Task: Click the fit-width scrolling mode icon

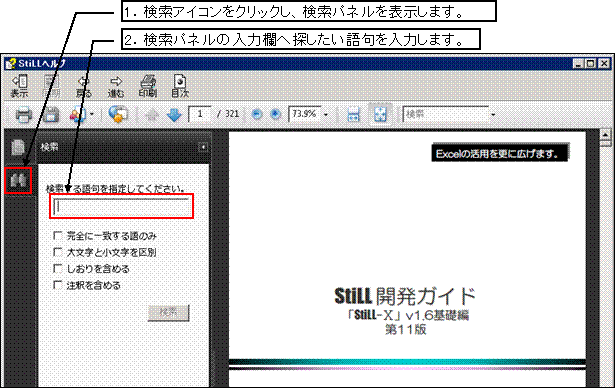Action: point(353,115)
